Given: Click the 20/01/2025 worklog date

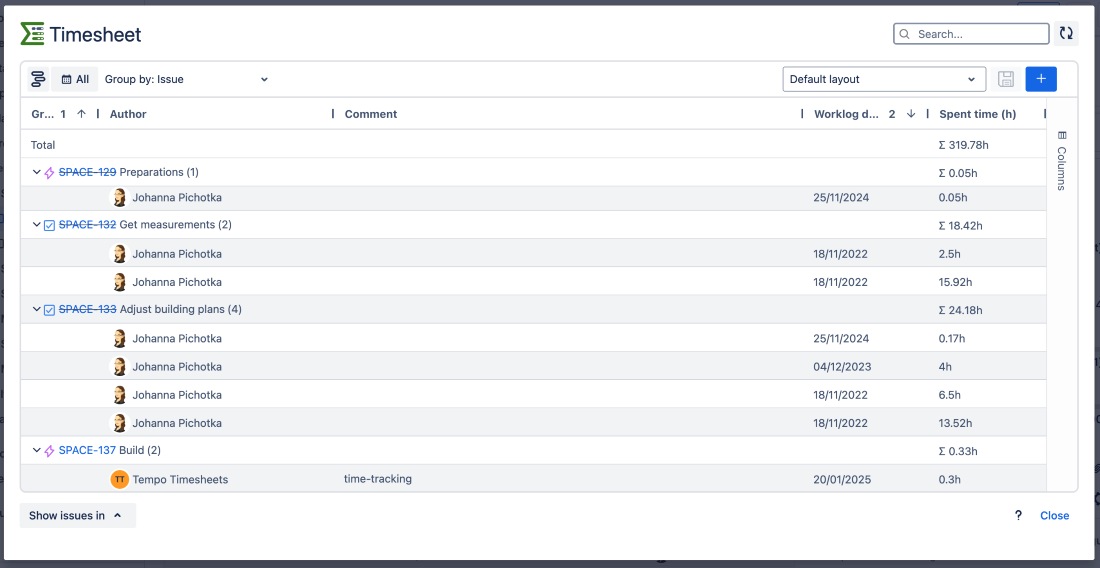Looking at the screenshot, I should (842, 480).
